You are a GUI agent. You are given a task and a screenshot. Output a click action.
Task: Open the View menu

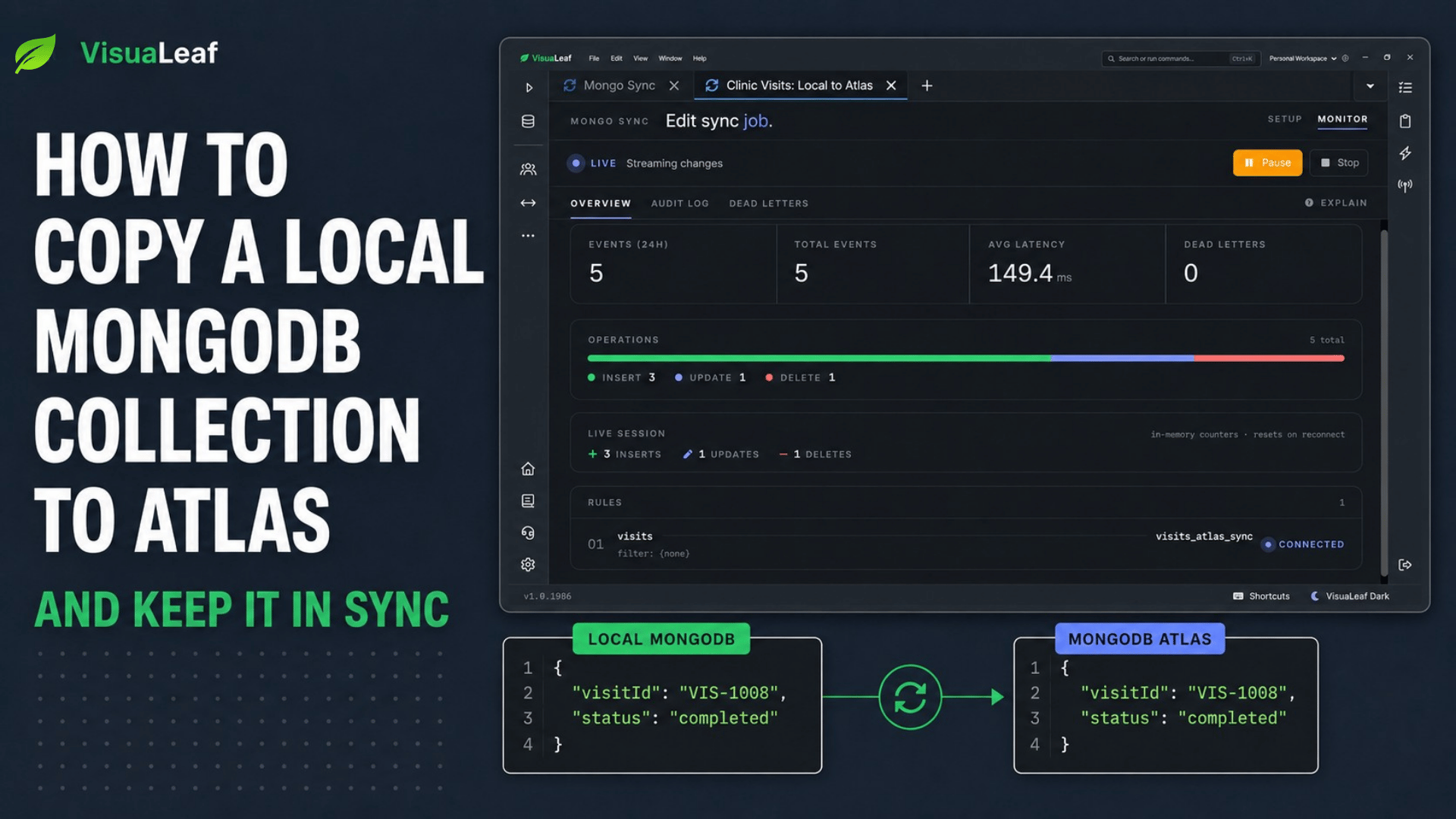[x=641, y=58]
